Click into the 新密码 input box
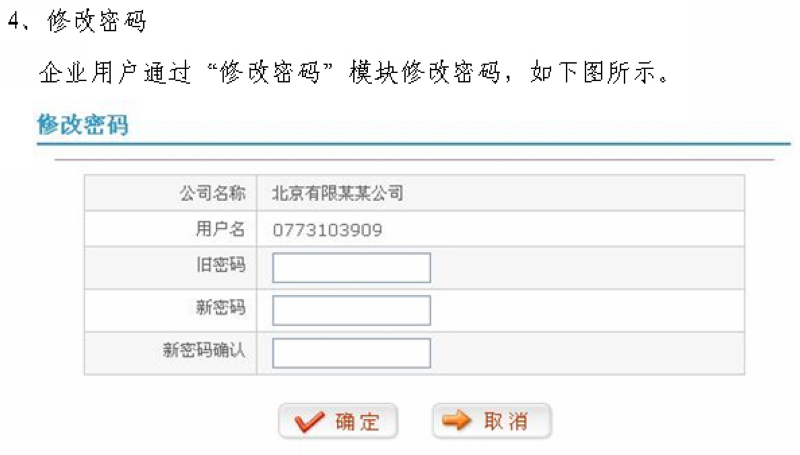 point(351,310)
